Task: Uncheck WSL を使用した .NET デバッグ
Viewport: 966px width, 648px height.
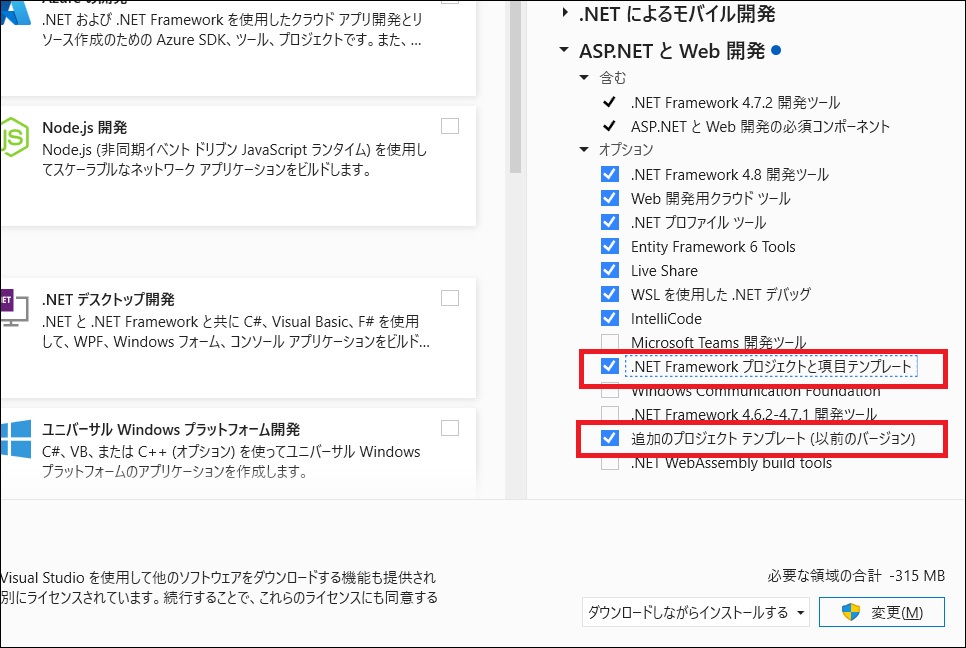Action: 610,294
